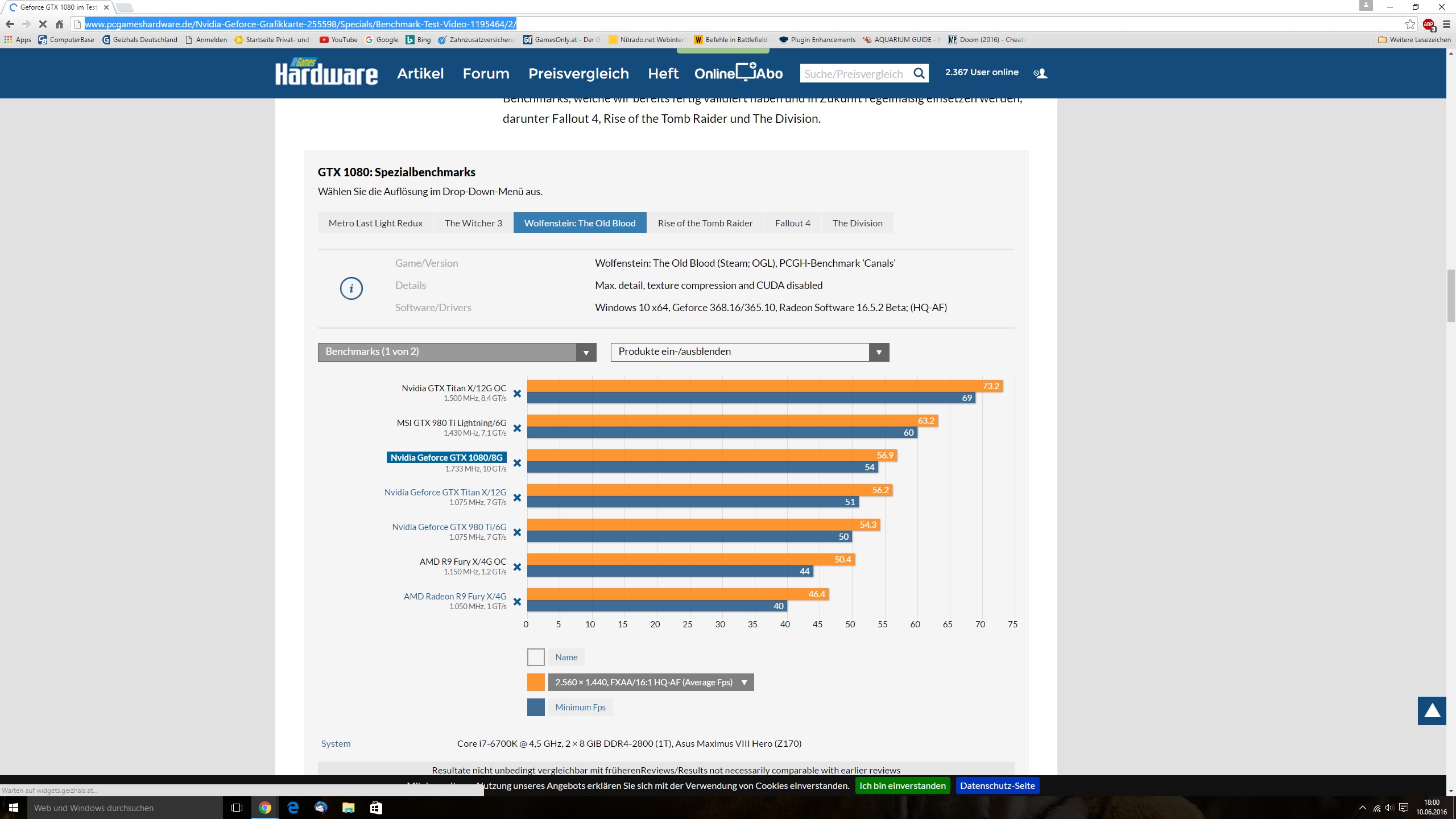Click the blue Minimum Fps color swatch
This screenshot has height=819, width=1456.
[x=536, y=708]
